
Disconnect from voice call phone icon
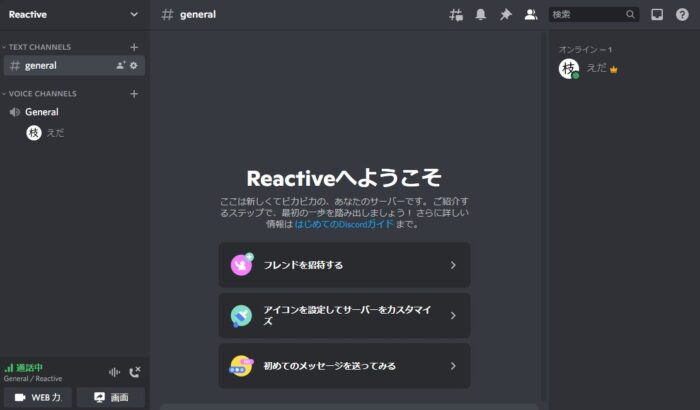tap(134, 372)
